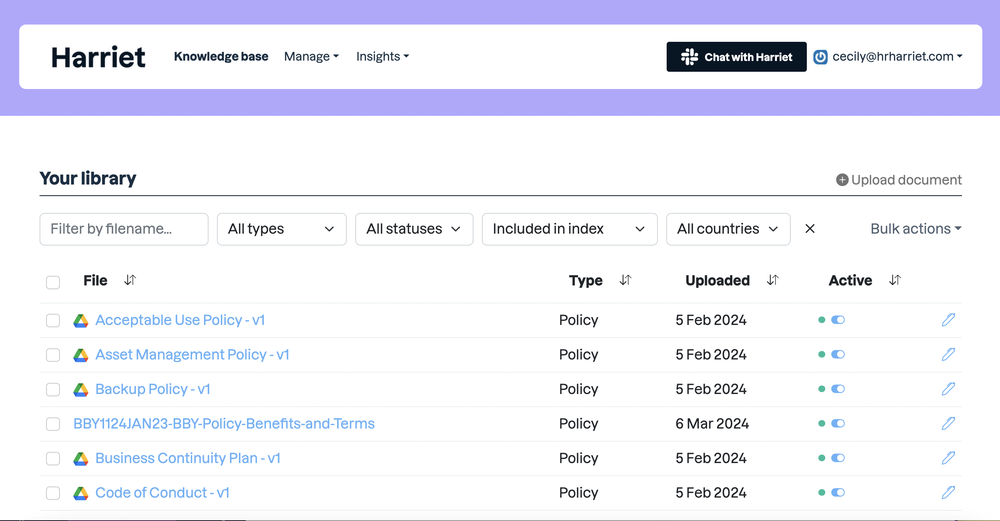Open the Insights navigation menu
This screenshot has width=1000, height=521.
click(382, 57)
